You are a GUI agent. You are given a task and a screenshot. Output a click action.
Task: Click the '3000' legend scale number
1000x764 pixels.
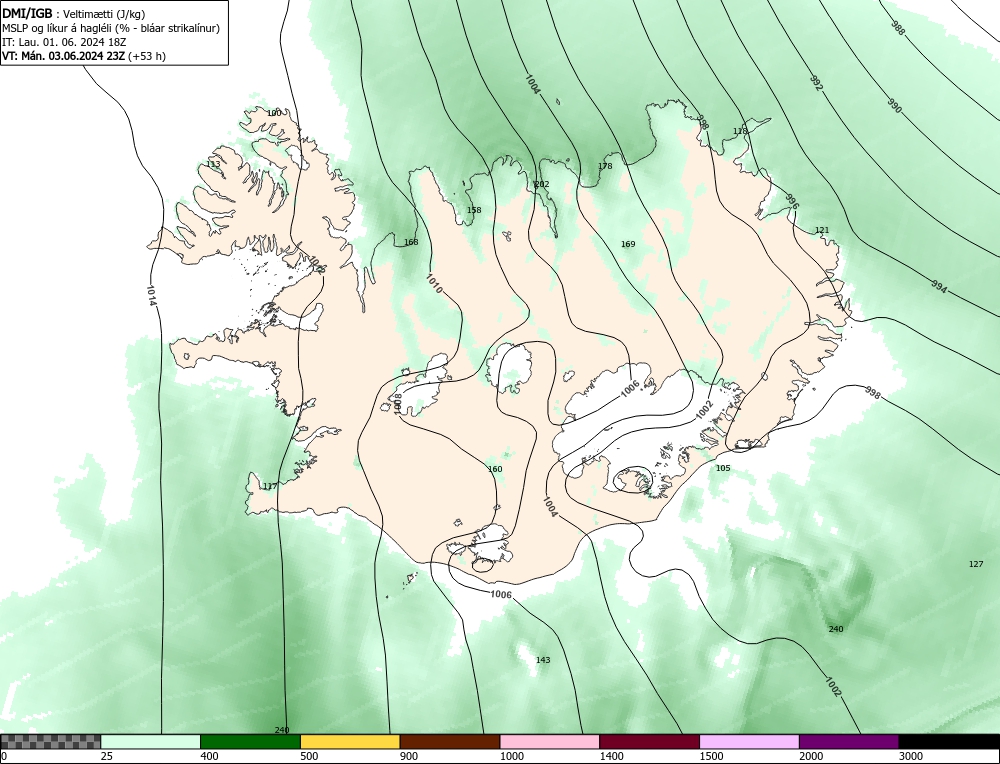coord(911,756)
